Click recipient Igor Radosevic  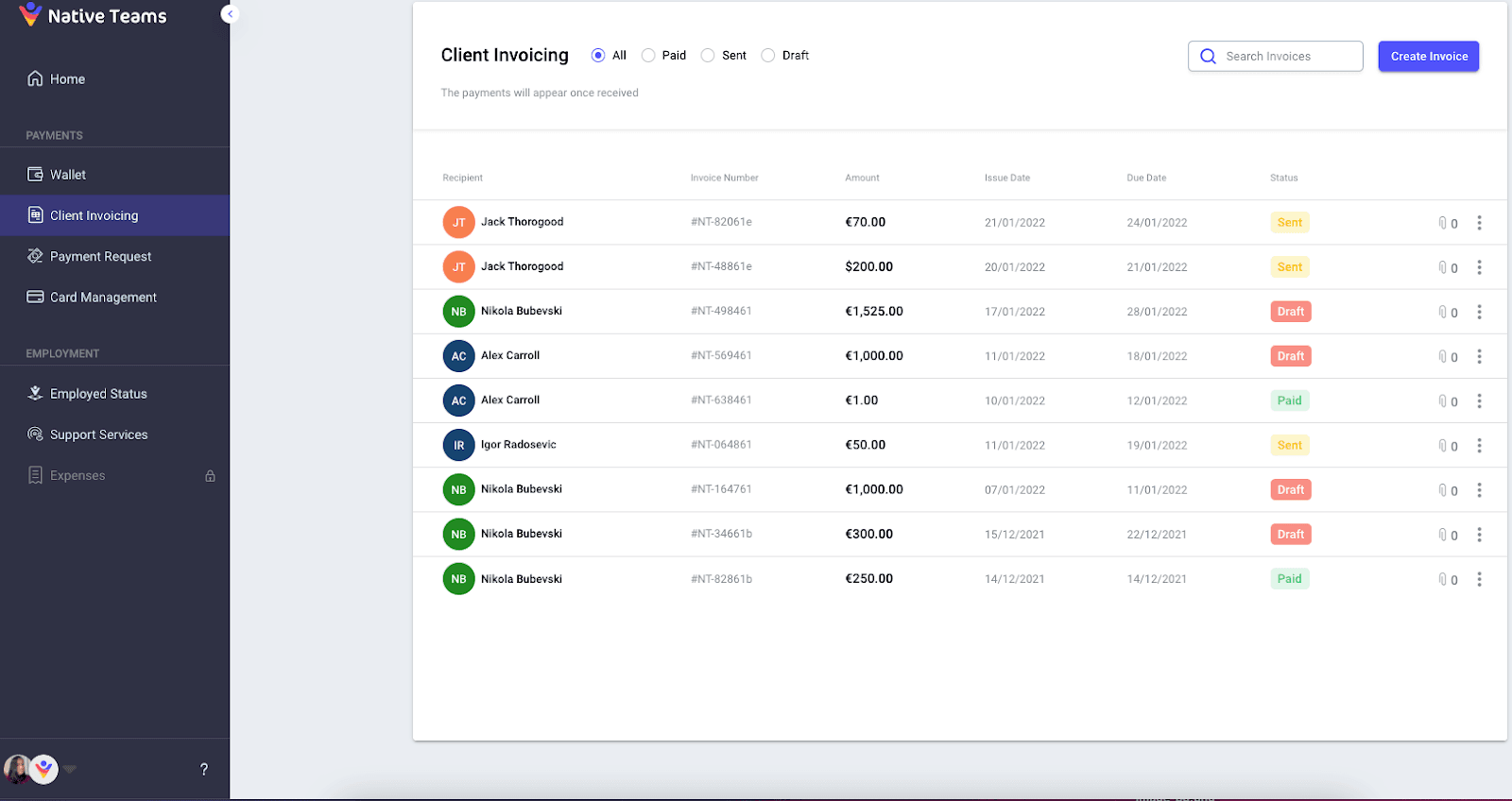tap(519, 445)
